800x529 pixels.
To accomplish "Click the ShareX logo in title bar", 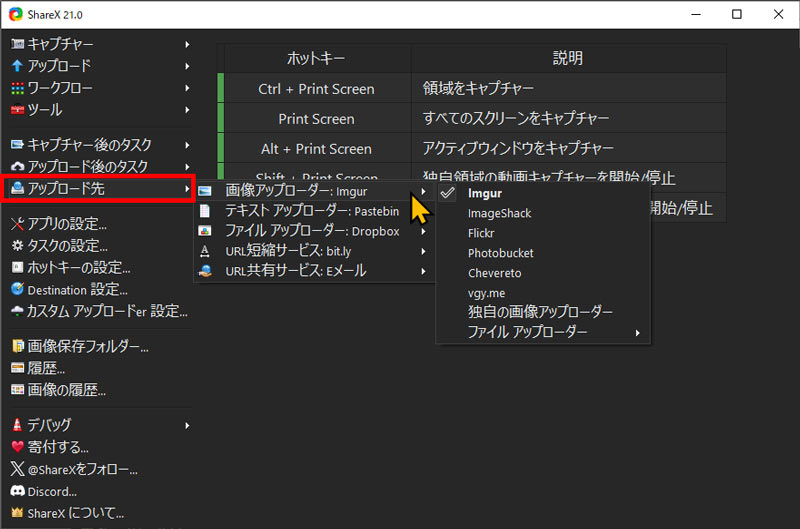I will tap(16, 14).
